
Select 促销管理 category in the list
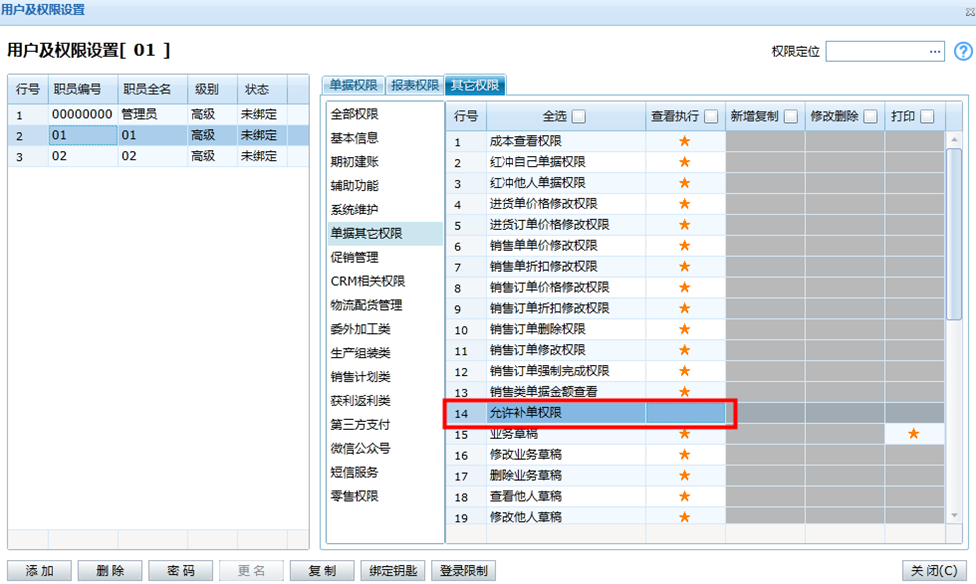[x=355, y=257]
